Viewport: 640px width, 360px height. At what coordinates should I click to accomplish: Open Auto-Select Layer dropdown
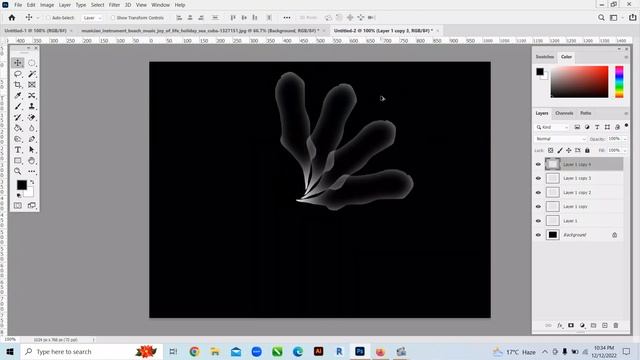92,18
